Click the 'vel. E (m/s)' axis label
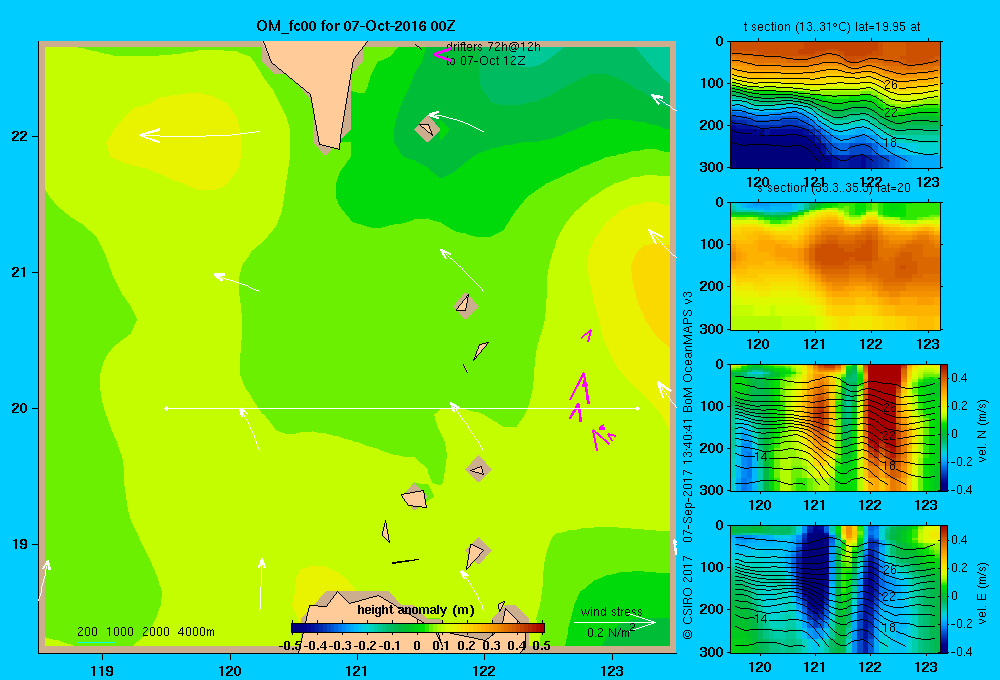Screen dimensions: 1000x680 click(x=982, y=593)
